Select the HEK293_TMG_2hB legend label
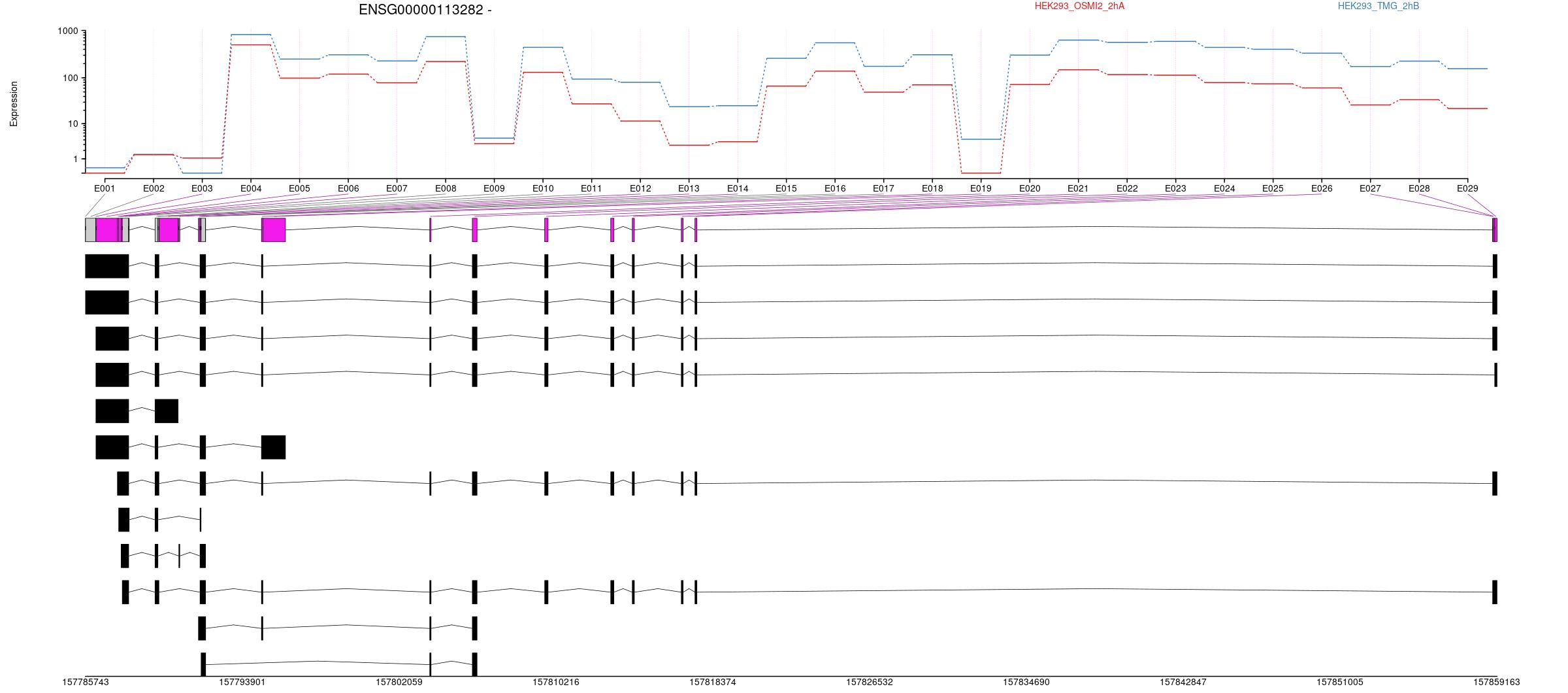 click(1379, 6)
